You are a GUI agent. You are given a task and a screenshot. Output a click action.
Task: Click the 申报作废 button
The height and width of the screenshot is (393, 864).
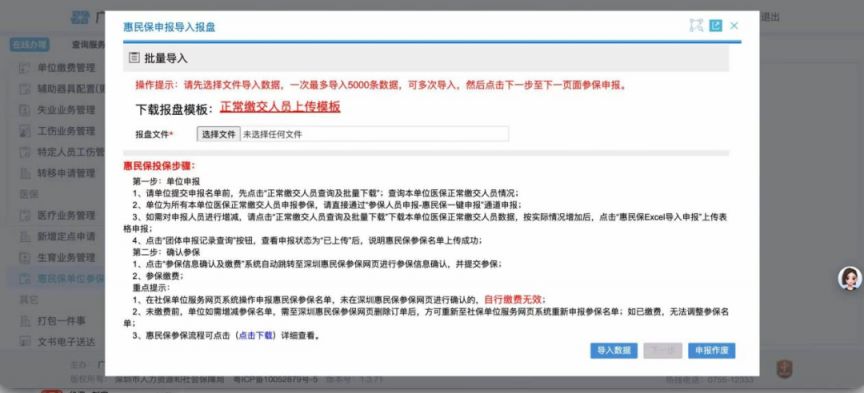tap(711, 351)
